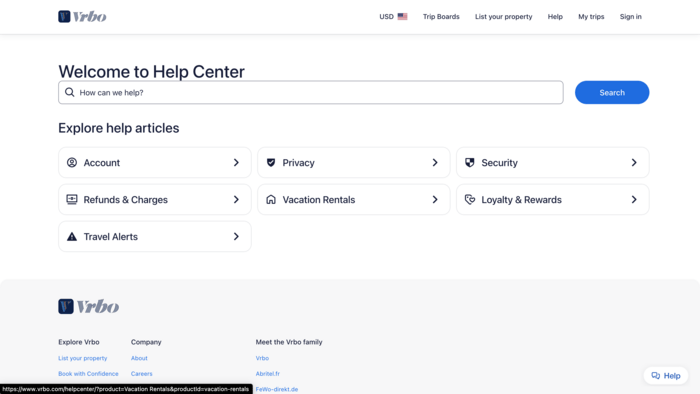Viewport: 700px width, 394px height.
Task: Expand the Loyalty & Rewards chevron
Action: [x=634, y=199]
